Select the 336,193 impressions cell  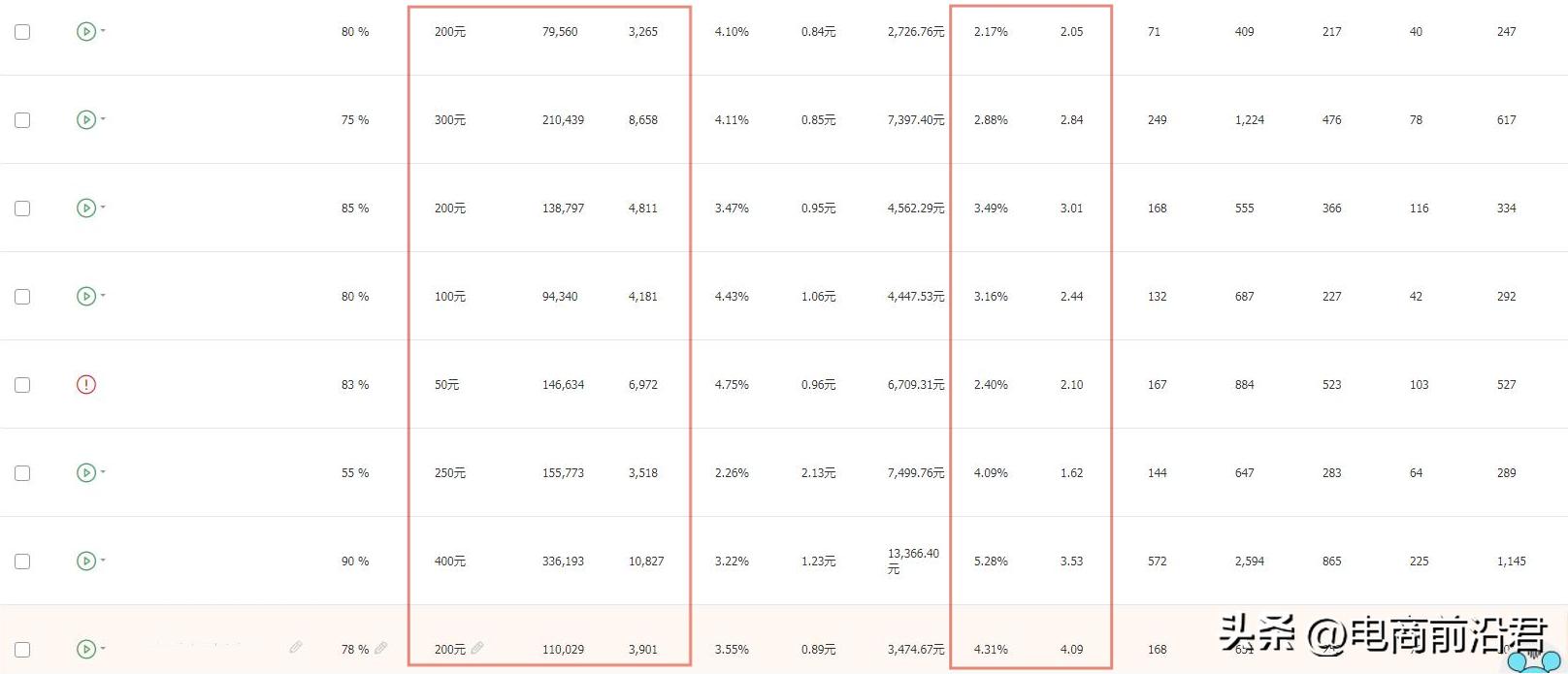click(563, 562)
